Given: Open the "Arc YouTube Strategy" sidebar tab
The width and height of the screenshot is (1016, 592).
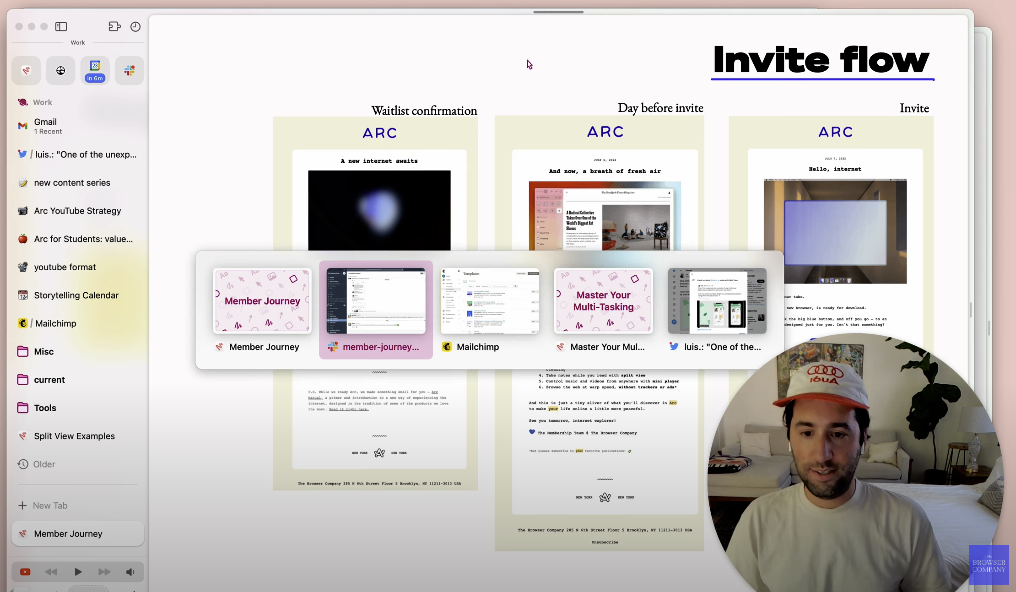Looking at the screenshot, I should pos(78,211).
